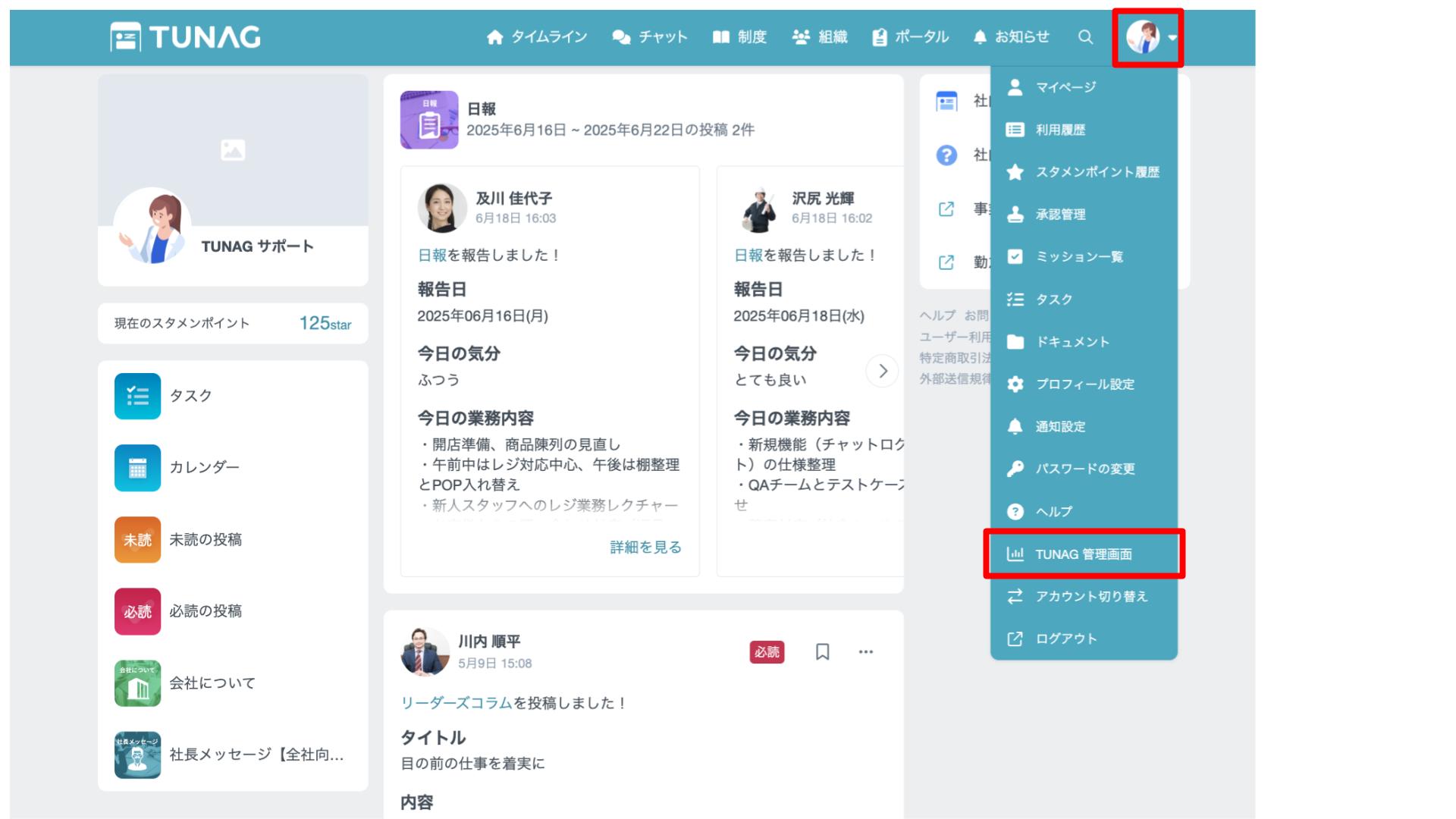
Task: Open ドキュメント from the dropdown
Action: click(x=1084, y=341)
